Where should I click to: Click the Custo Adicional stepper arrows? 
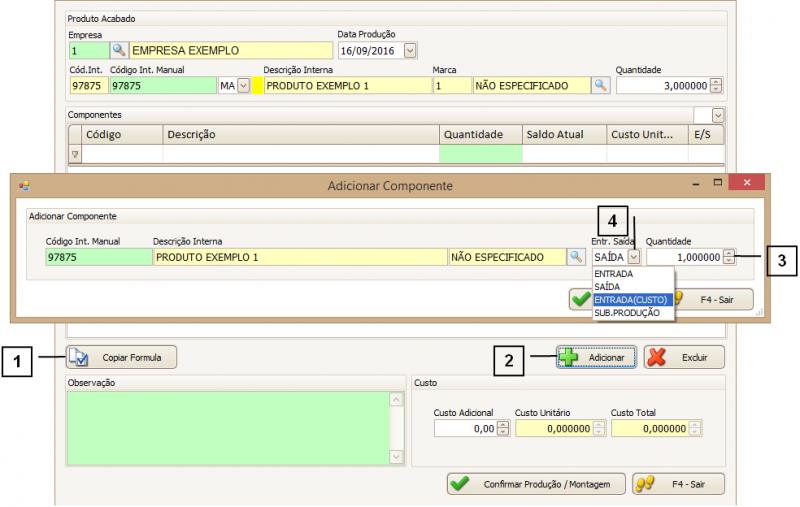[x=502, y=428]
